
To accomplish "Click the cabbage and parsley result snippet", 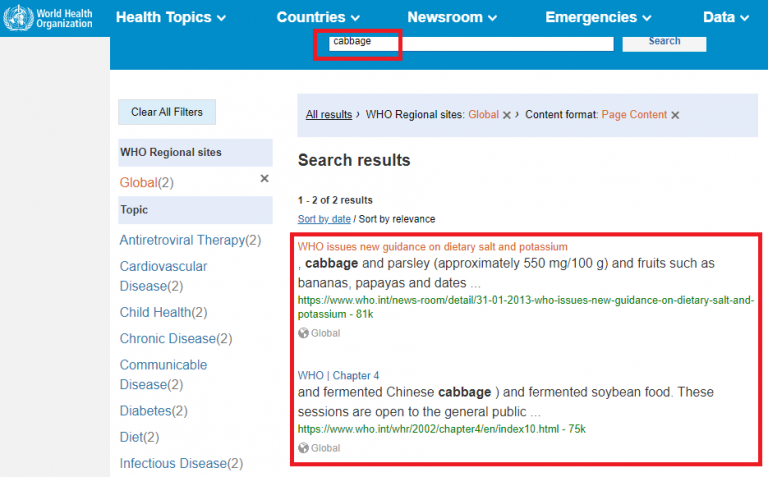I will [506, 273].
